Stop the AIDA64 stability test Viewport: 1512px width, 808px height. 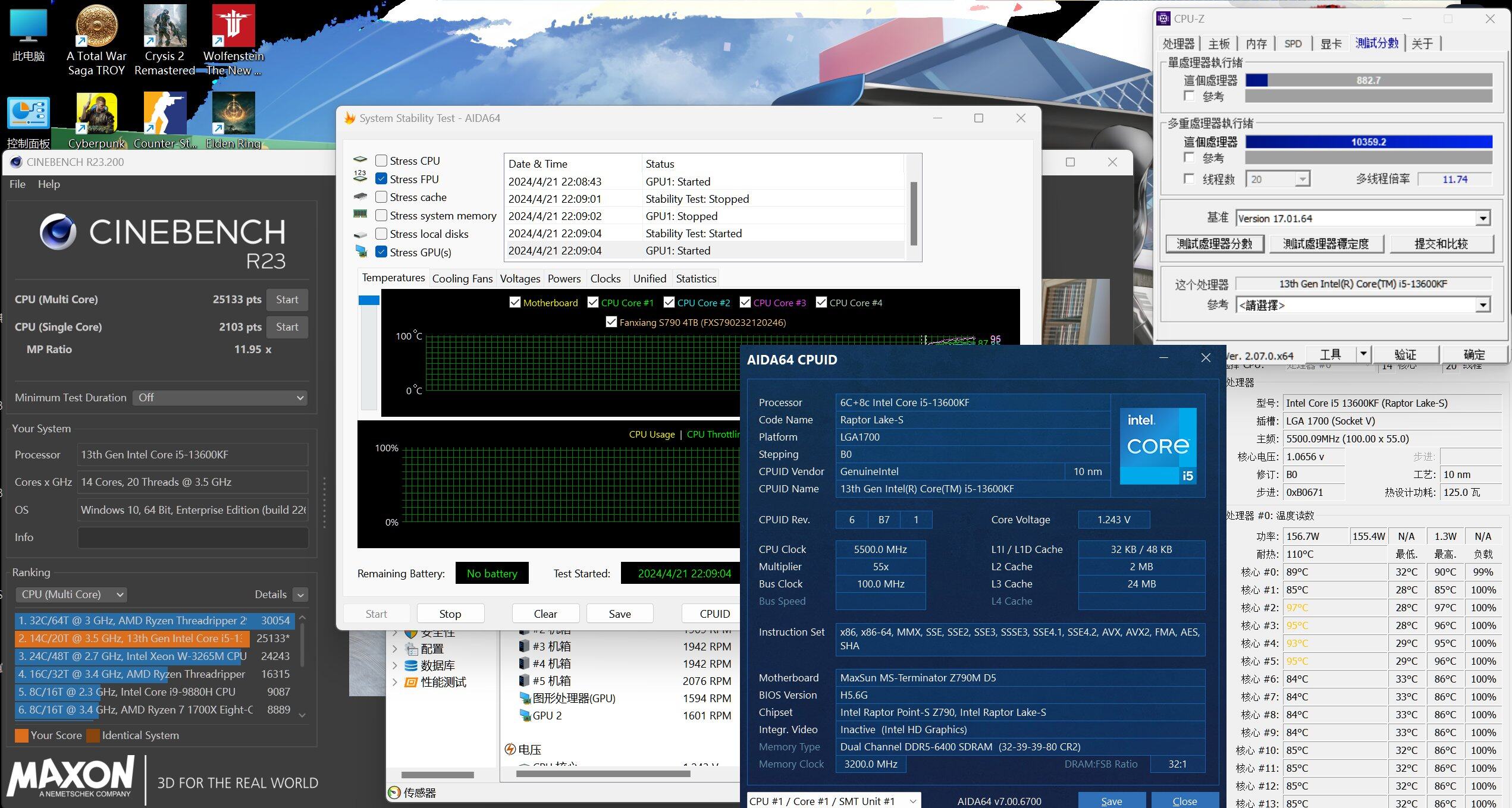click(x=450, y=614)
